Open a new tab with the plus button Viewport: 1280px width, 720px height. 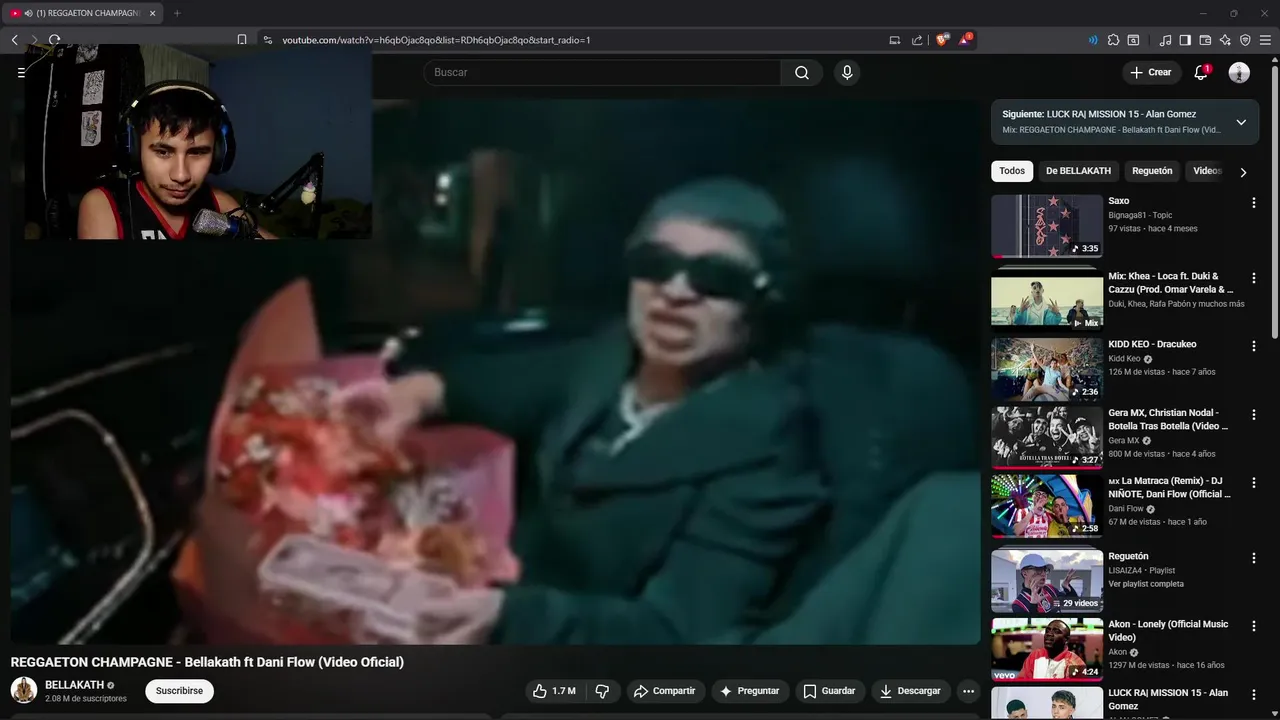point(177,13)
